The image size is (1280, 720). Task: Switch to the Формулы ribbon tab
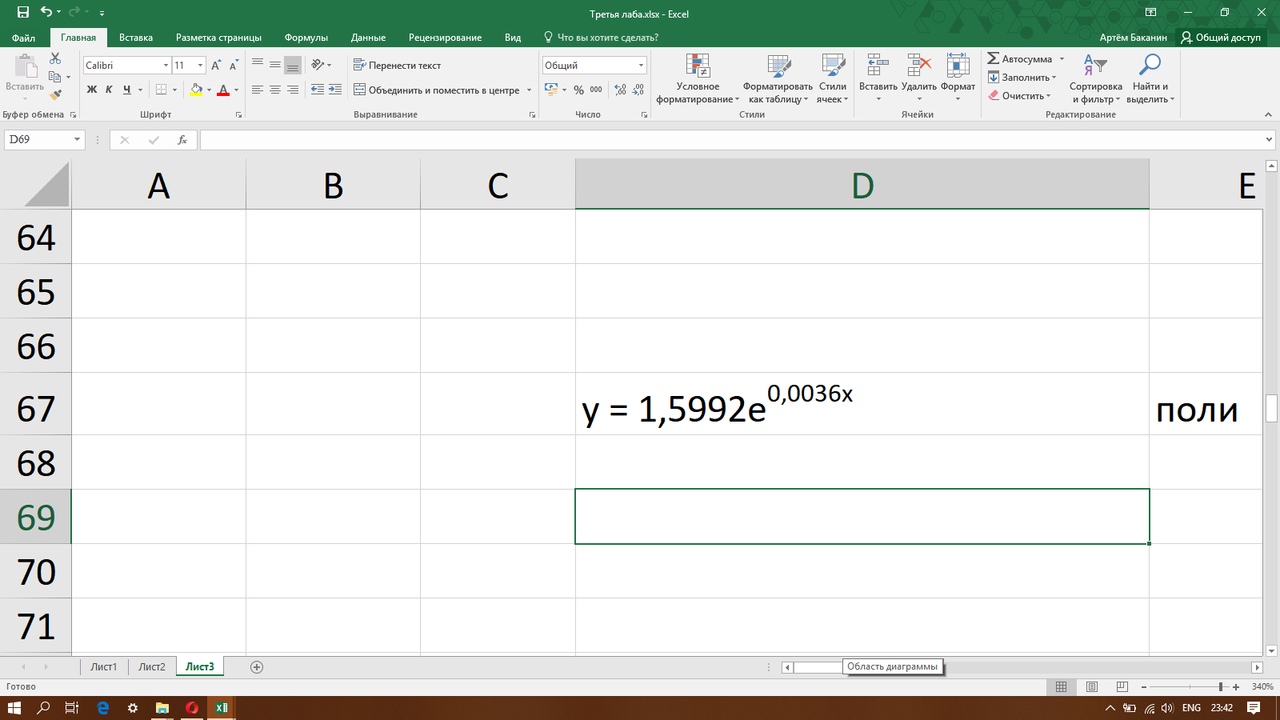(306, 38)
